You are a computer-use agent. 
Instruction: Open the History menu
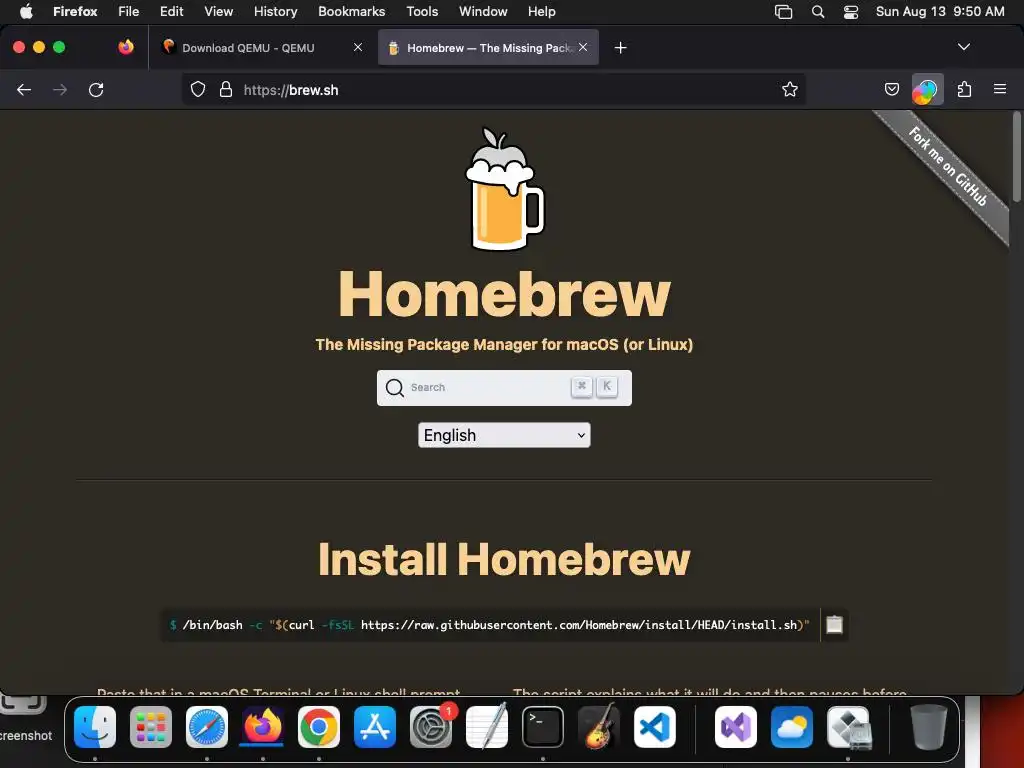(x=276, y=11)
